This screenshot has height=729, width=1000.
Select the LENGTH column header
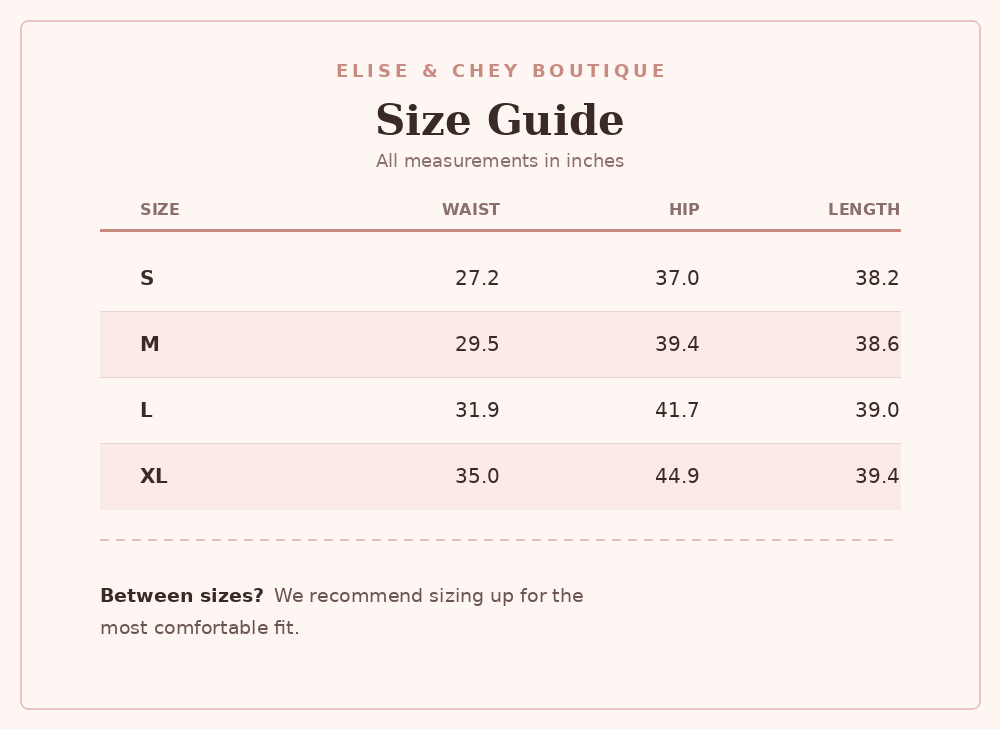864,209
